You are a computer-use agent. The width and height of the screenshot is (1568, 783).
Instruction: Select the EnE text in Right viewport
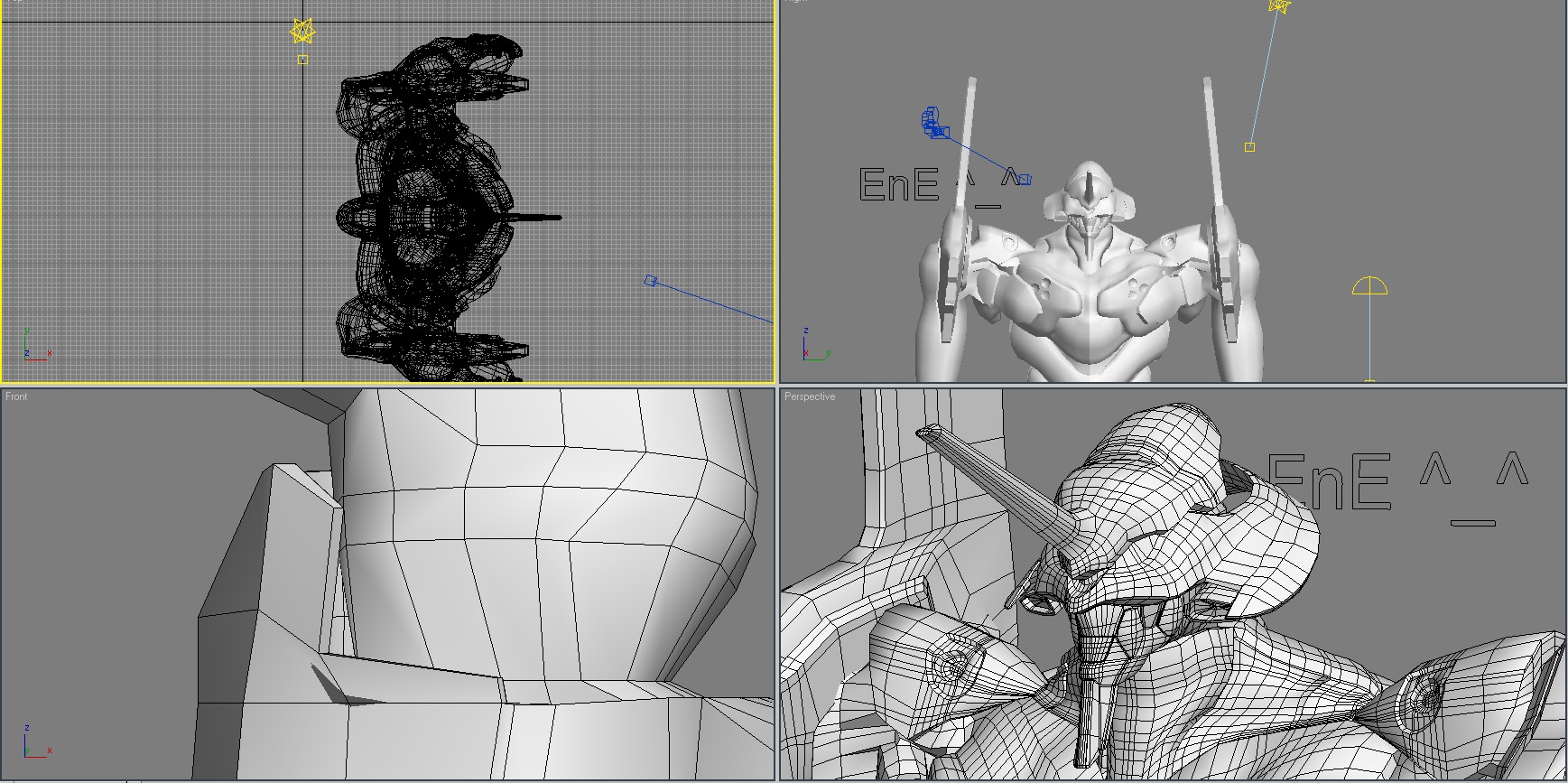[x=899, y=185]
